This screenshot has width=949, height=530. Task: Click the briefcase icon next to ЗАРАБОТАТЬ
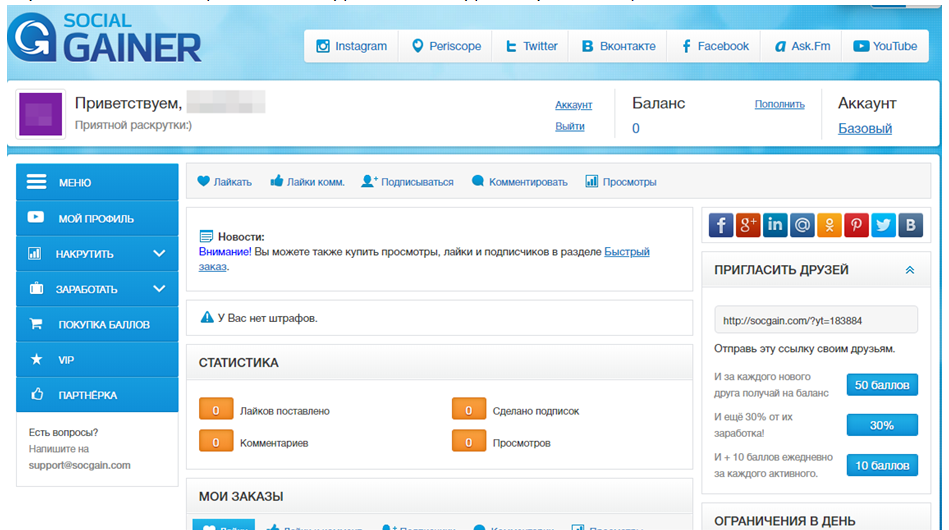pyautogui.click(x=36, y=289)
